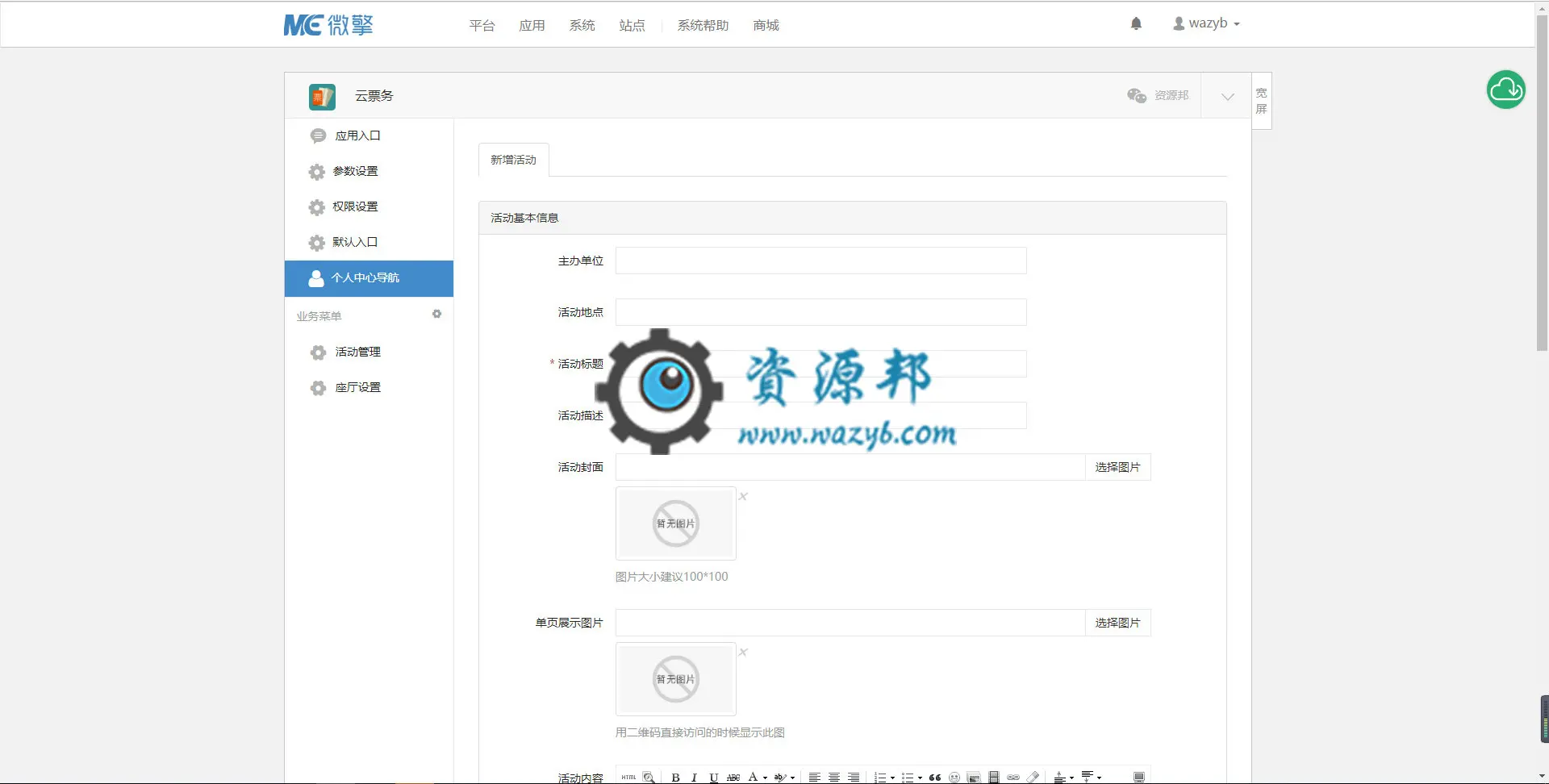Open 活动管理 in the sidebar
Viewport: 1549px width, 784px height.
coord(369,352)
